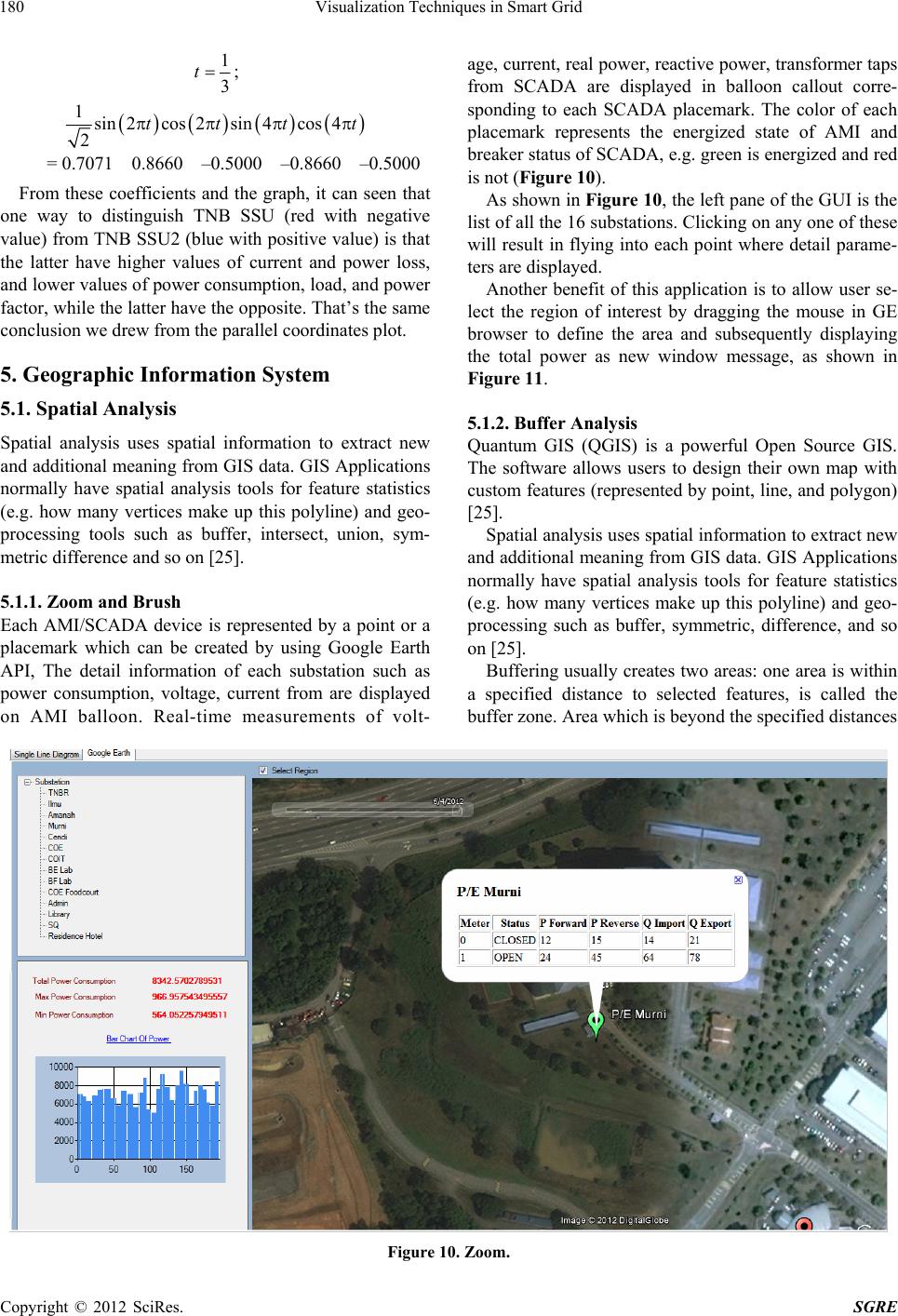
Task: Select Residence Hotel in the tree
Action: [x=74, y=935]
